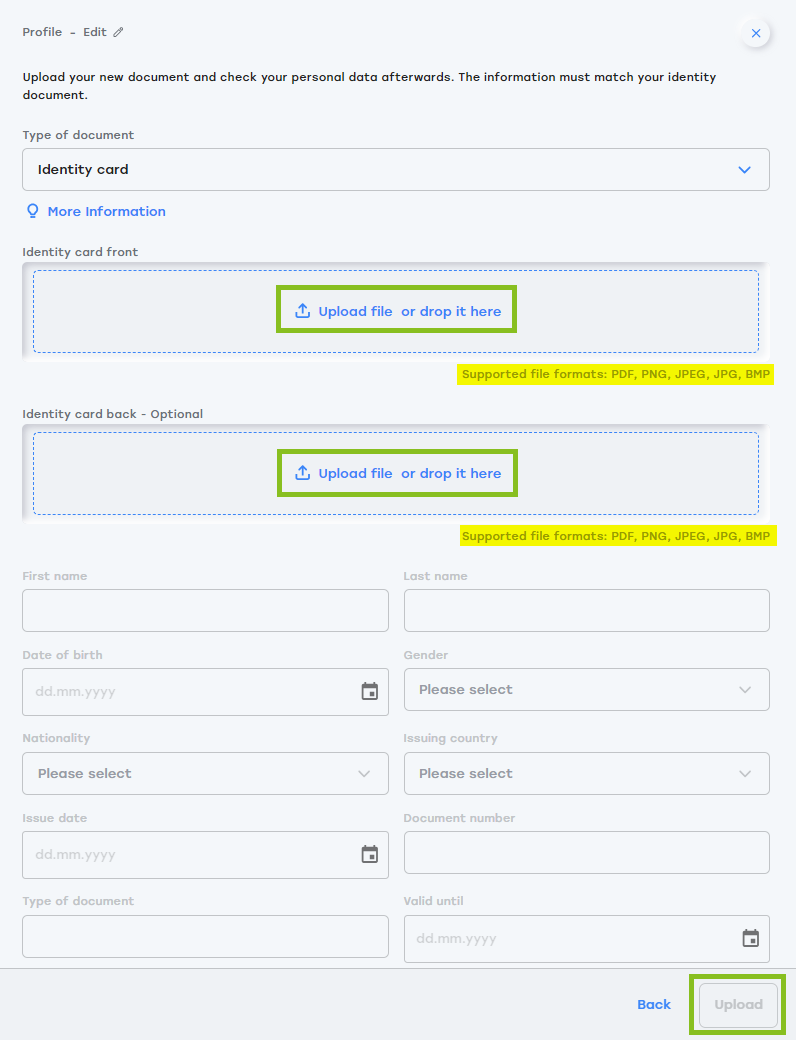
Task: Focus the Document number input field
Action: [586, 852]
